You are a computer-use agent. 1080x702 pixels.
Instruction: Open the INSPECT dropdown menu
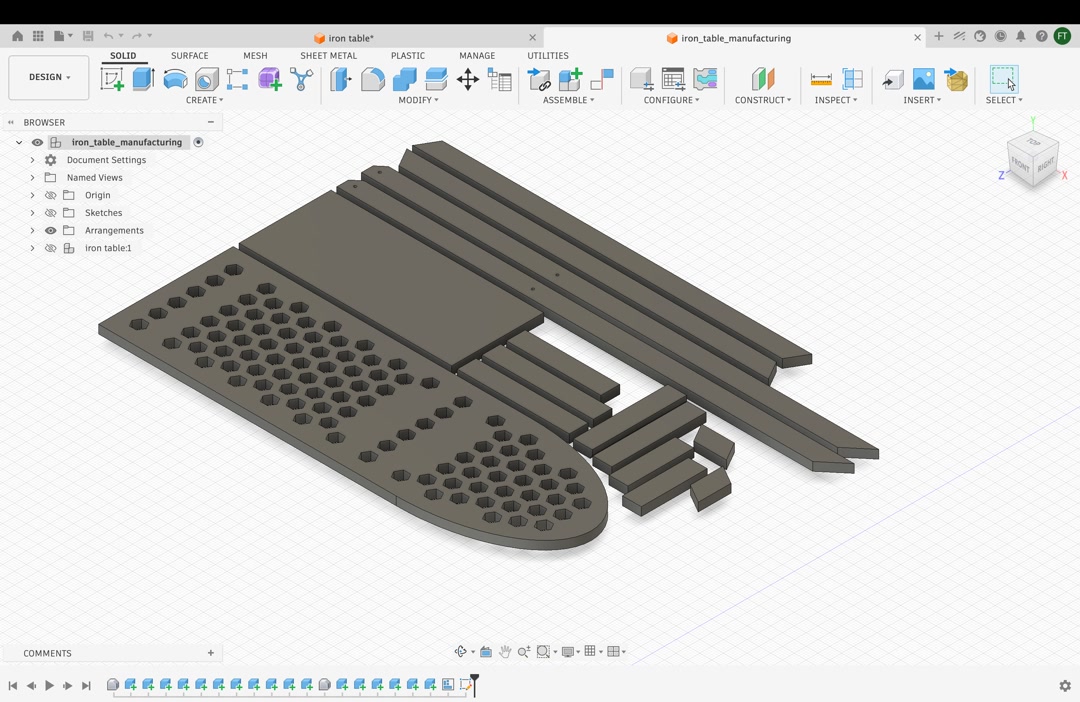[x=835, y=100]
